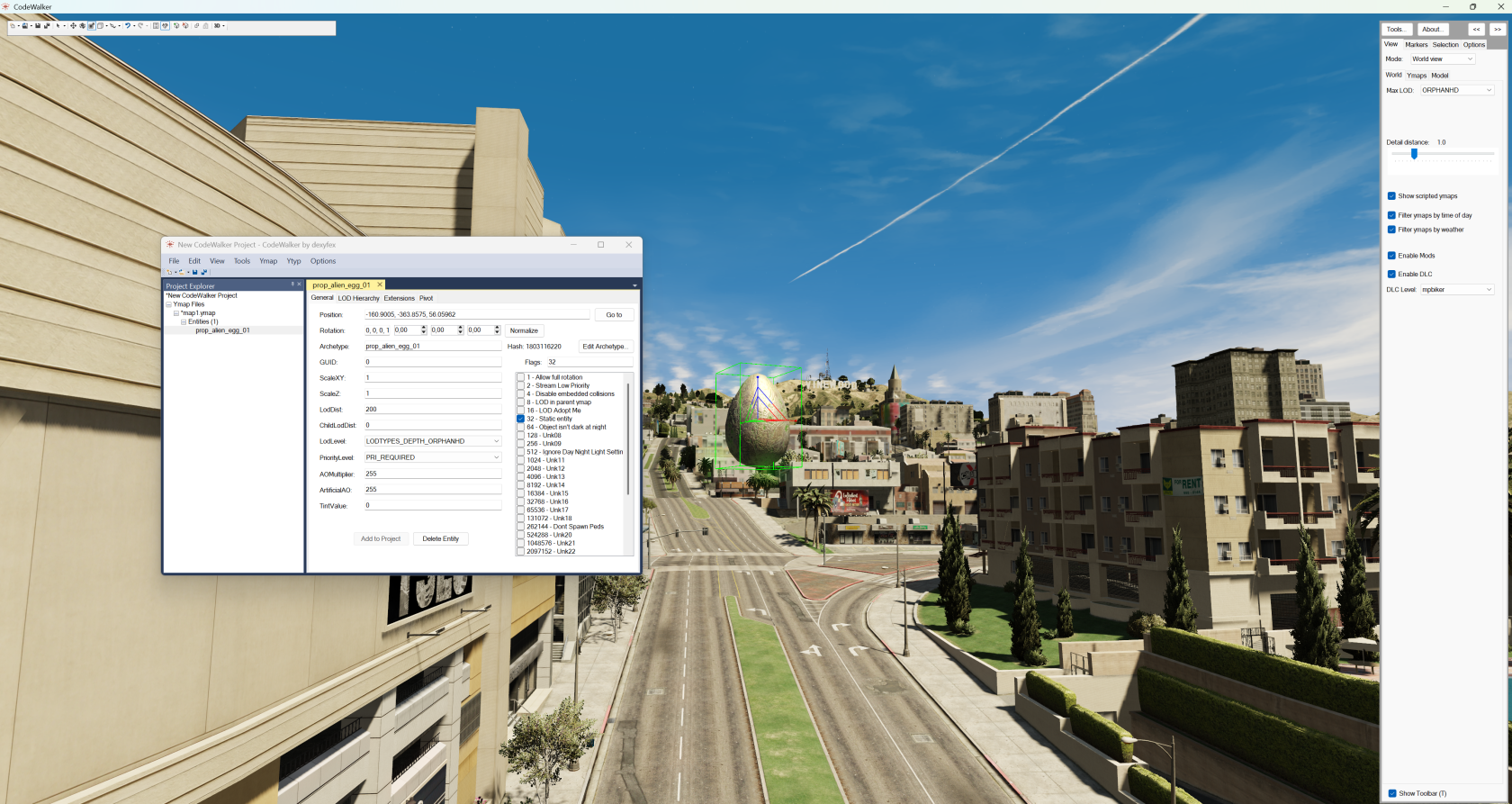Click the Open folder icon in project toolbar
Screen dimensions: 1512x804
click(x=180, y=272)
